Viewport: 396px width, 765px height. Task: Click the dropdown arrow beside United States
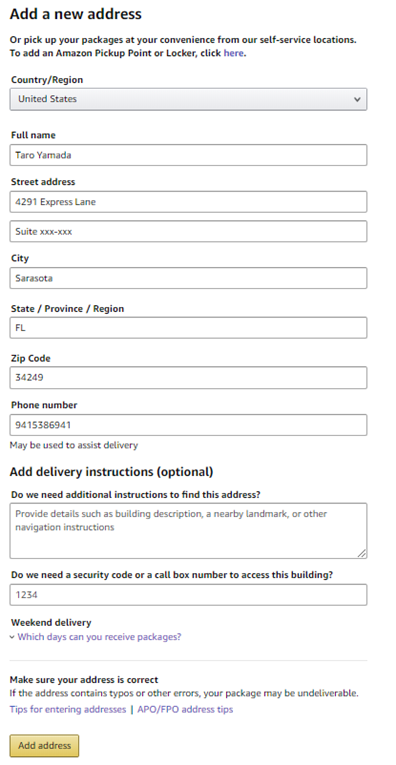click(x=357, y=100)
